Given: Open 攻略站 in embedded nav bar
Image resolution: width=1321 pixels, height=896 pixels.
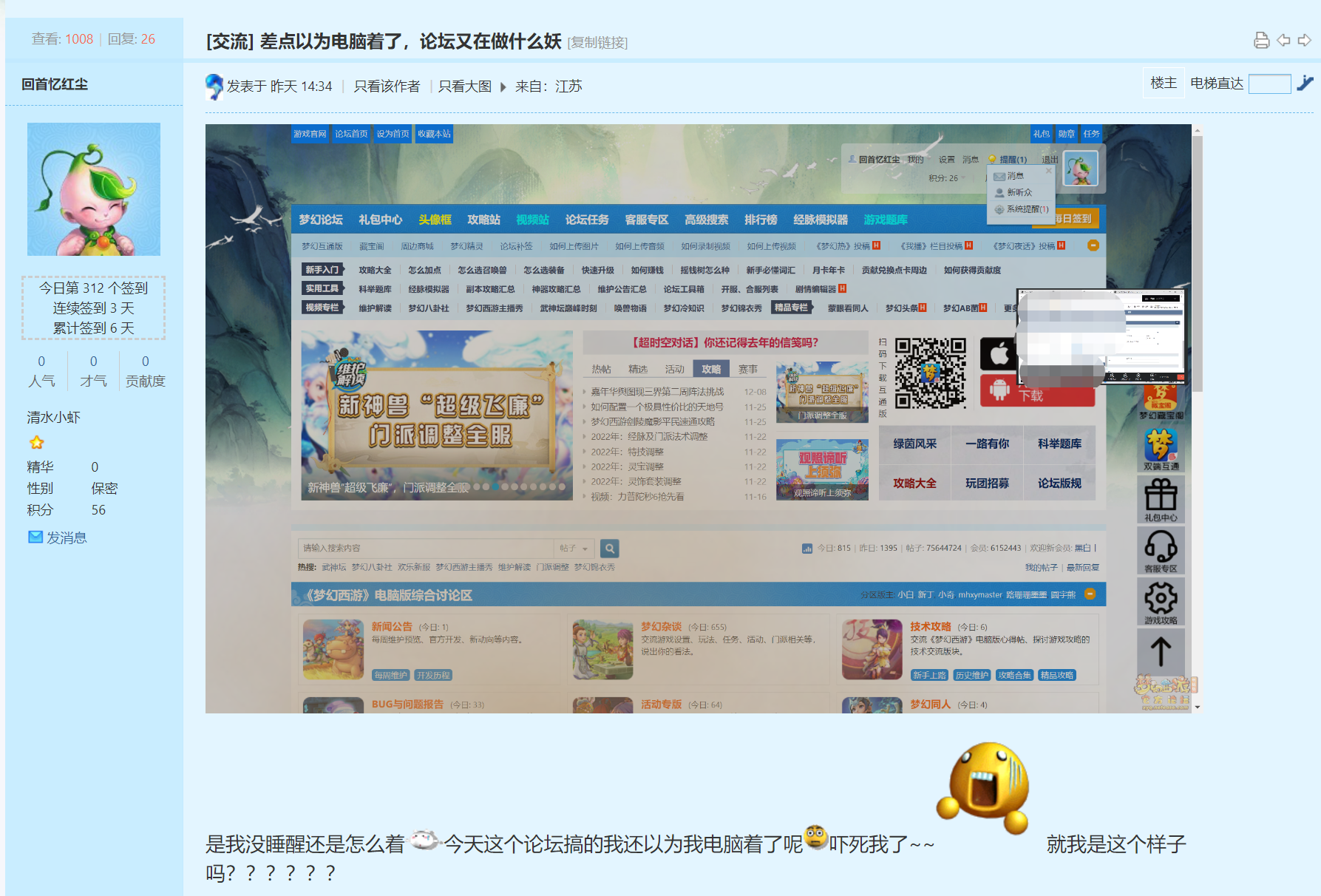Looking at the screenshot, I should [483, 220].
